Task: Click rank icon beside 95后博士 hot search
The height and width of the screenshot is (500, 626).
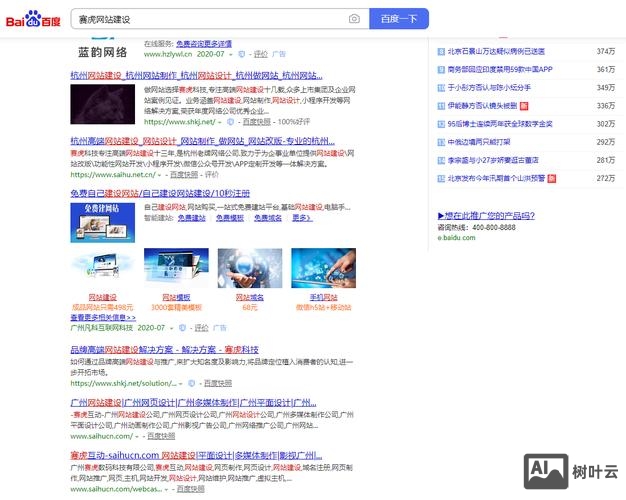Action: pyautogui.click(x=441, y=124)
